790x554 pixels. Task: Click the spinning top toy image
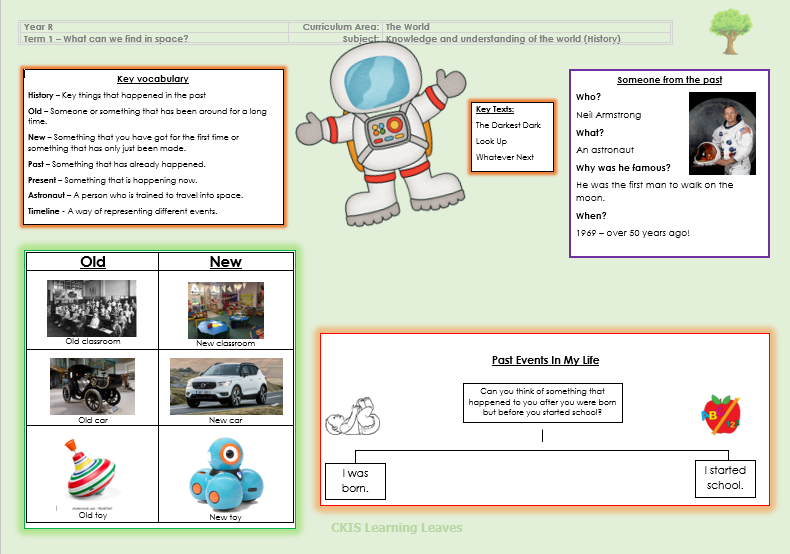(x=92, y=469)
